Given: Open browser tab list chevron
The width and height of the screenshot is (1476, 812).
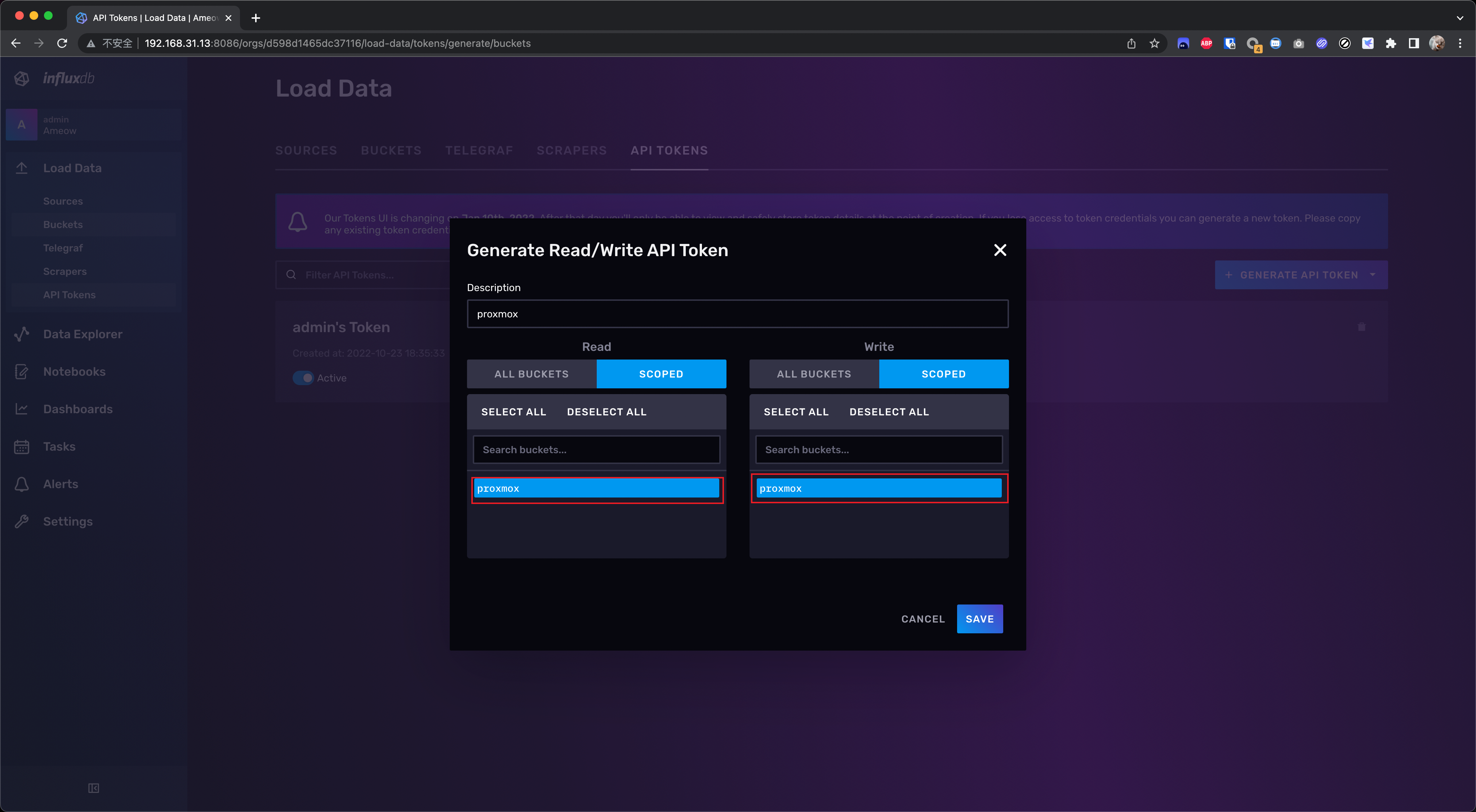Looking at the screenshot, I should pos(1459,18).
